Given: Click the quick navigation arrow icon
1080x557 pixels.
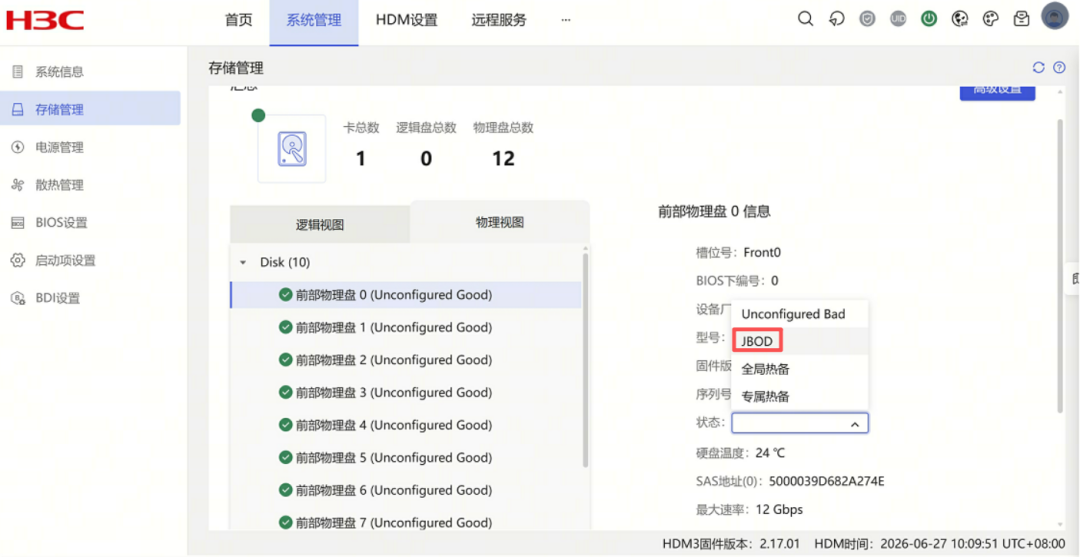Looking at the screenshot, I should (x=836, y=19).
